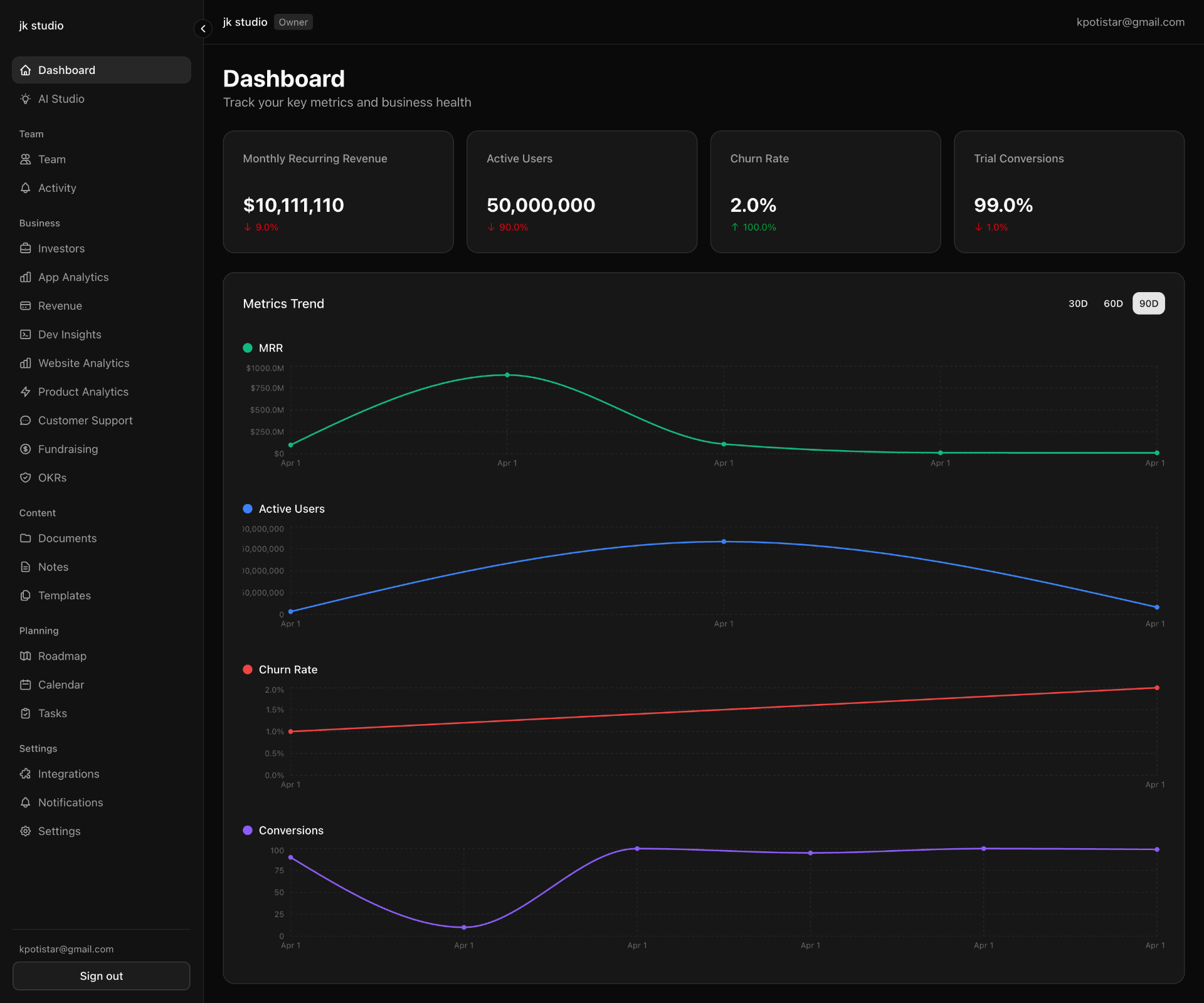
Task: Click the Customer Support chat bubble icon
Action: (x=25, y=421)
